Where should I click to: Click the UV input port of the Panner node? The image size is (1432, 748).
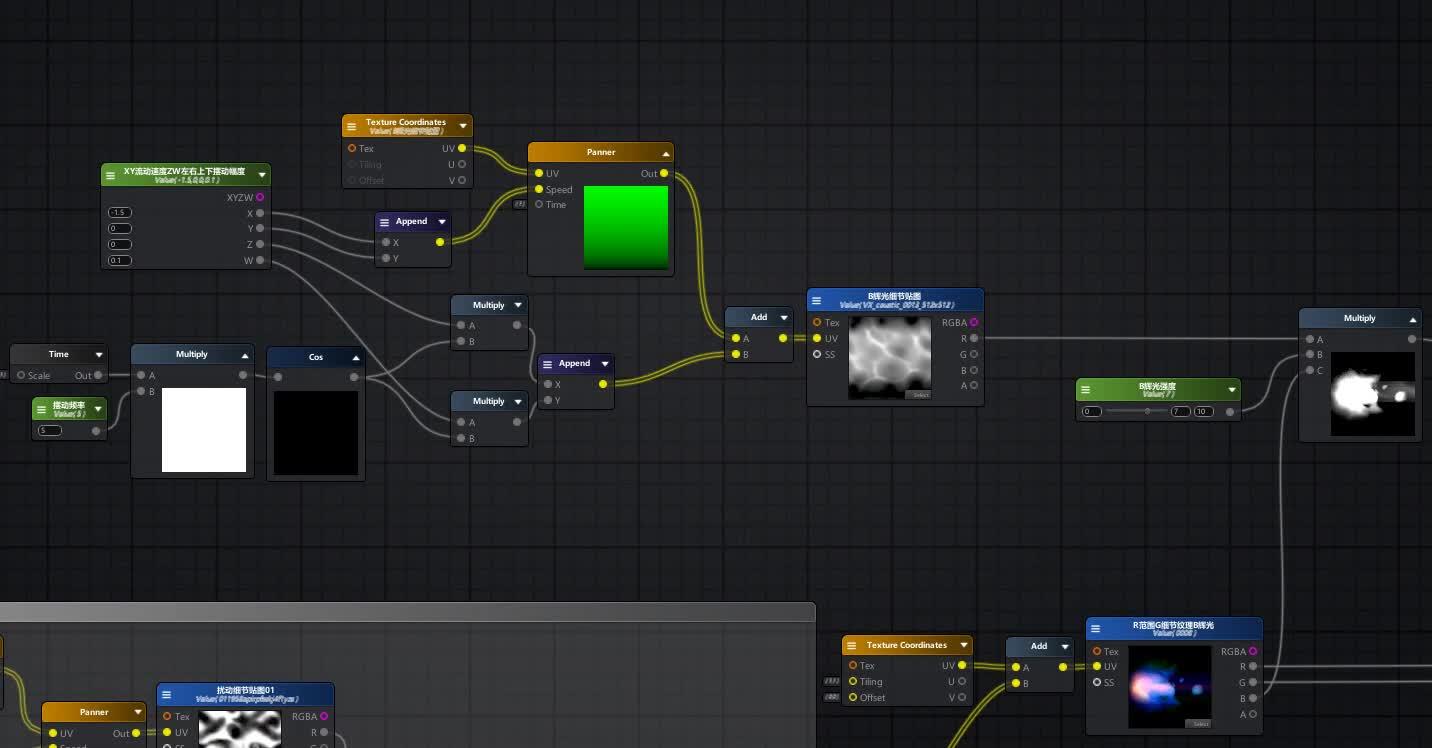click(x=539, y=173)
